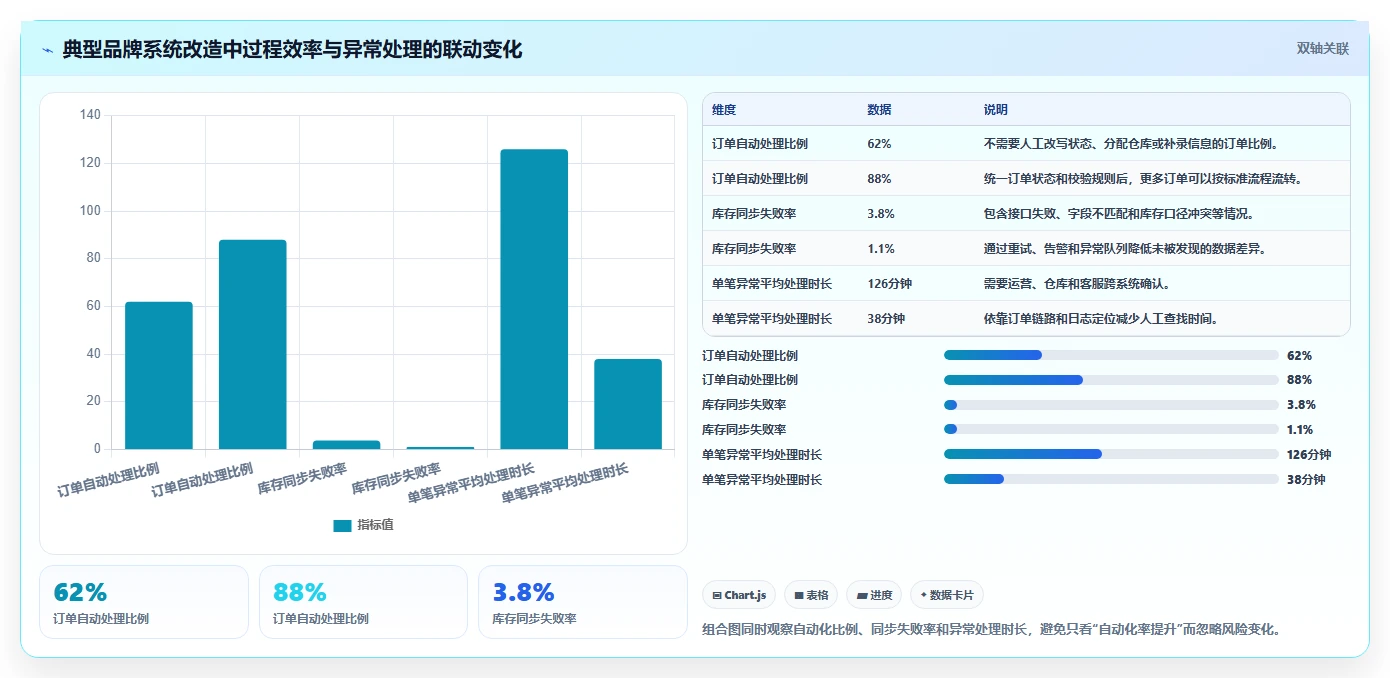Image resolution: width=1390 pixels, height=678 pixels.
Task: Click the 100 label on the y-axis
Action: (x=90, y=211)
